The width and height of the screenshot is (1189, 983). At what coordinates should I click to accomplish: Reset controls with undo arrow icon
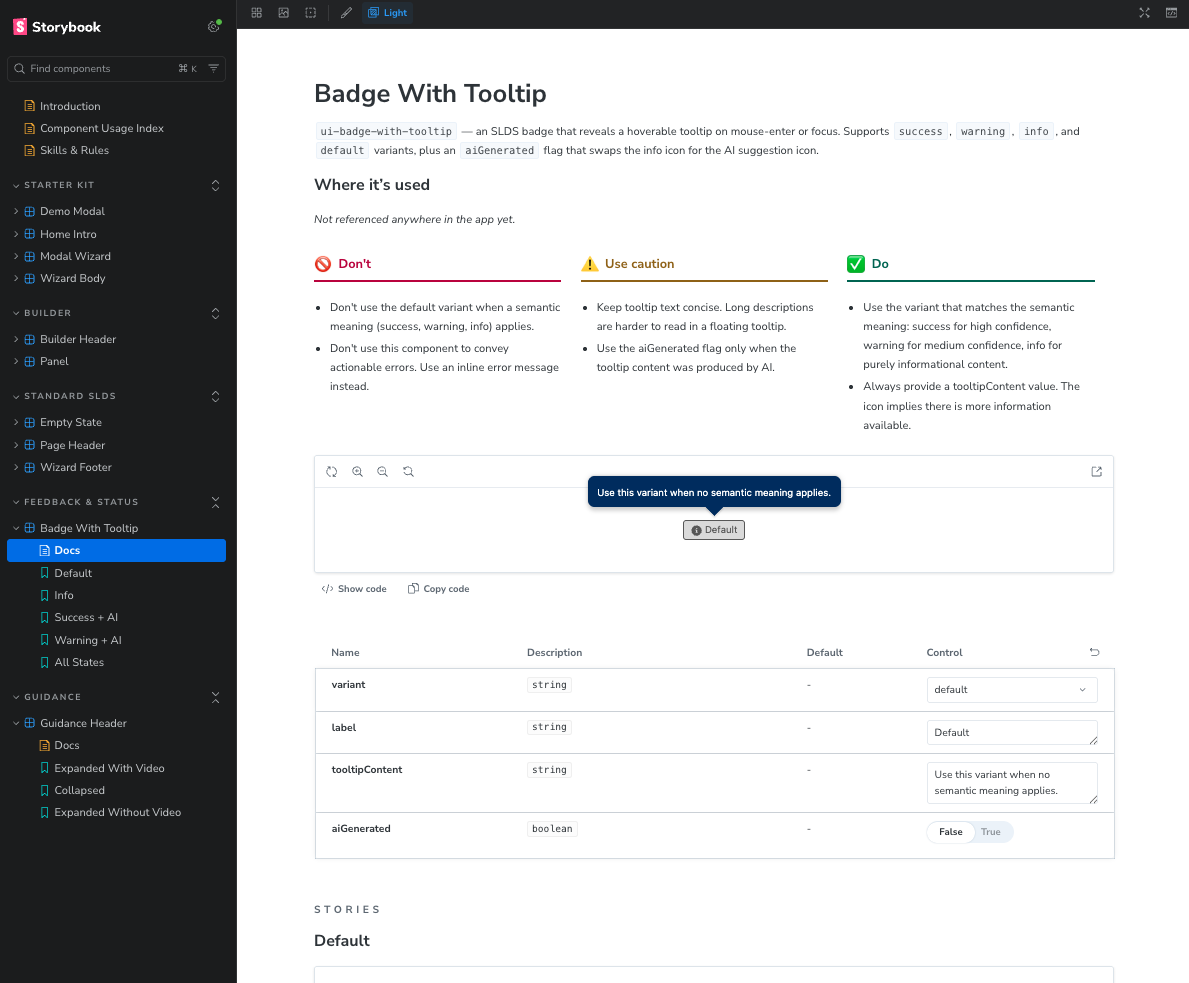point(1094,652)
